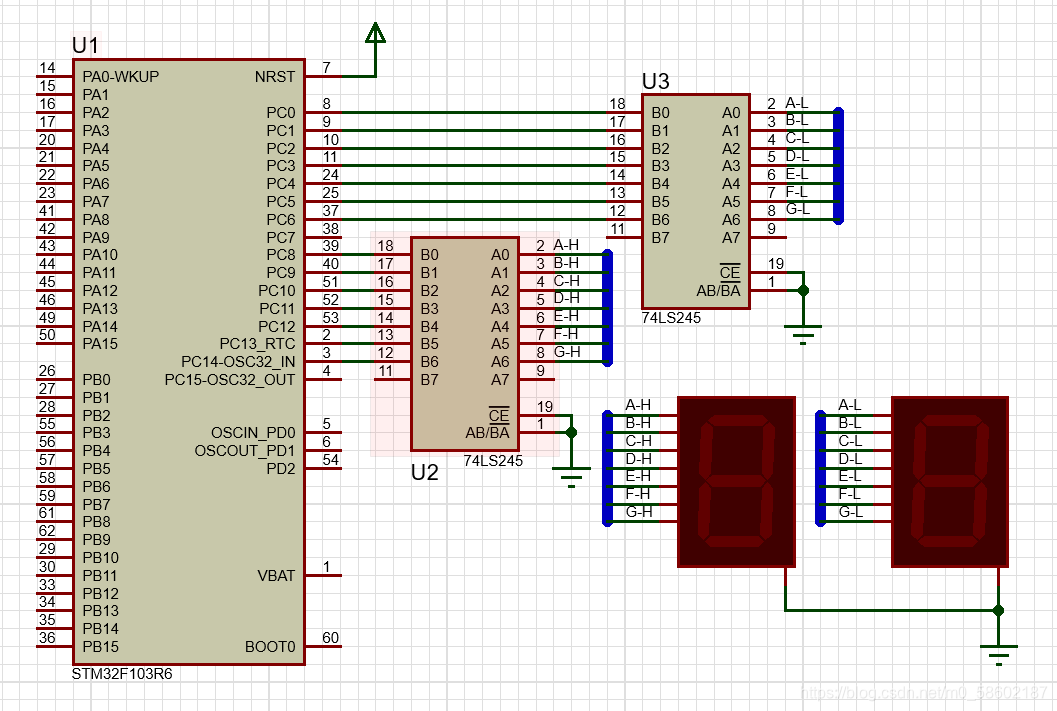
Task: Select the junction dot near U3 AB/BA pin
Action: [802, 291]
